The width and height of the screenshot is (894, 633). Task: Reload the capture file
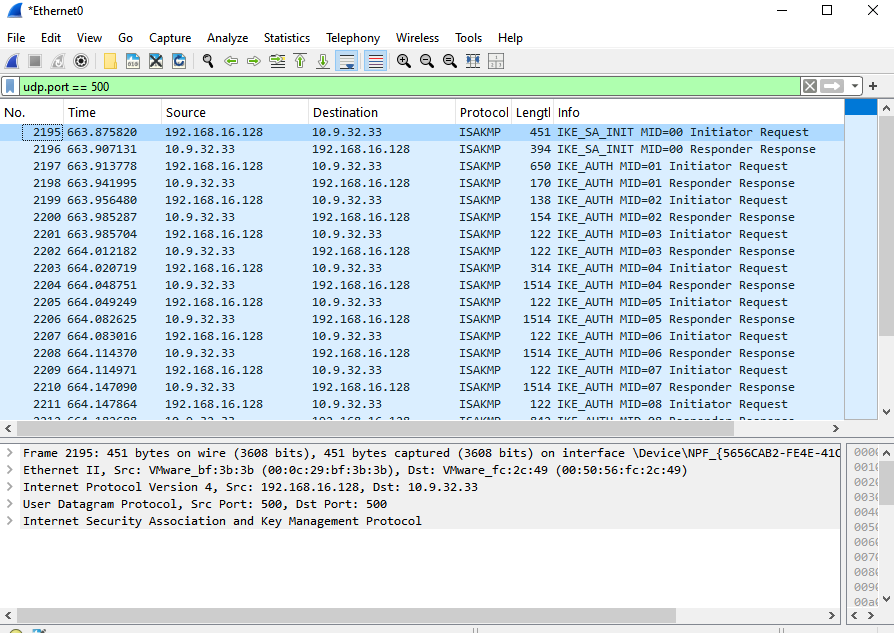179,61
